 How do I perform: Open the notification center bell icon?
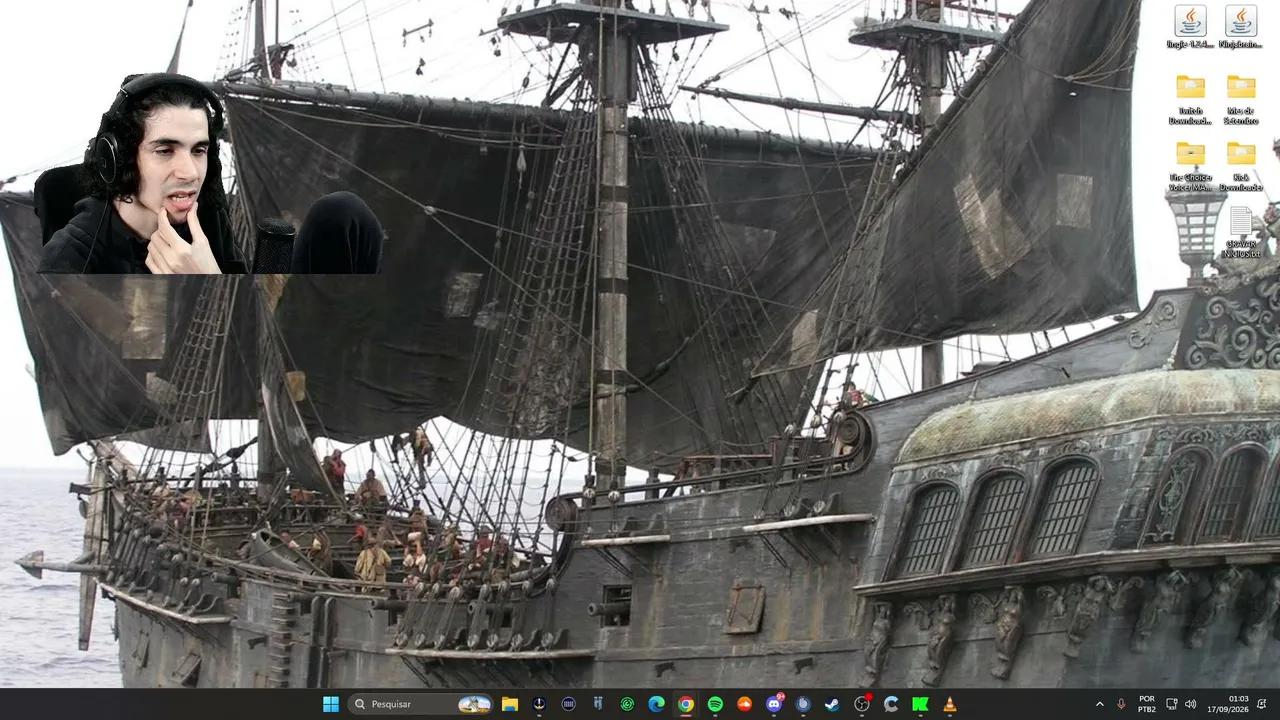point(1262,704)
